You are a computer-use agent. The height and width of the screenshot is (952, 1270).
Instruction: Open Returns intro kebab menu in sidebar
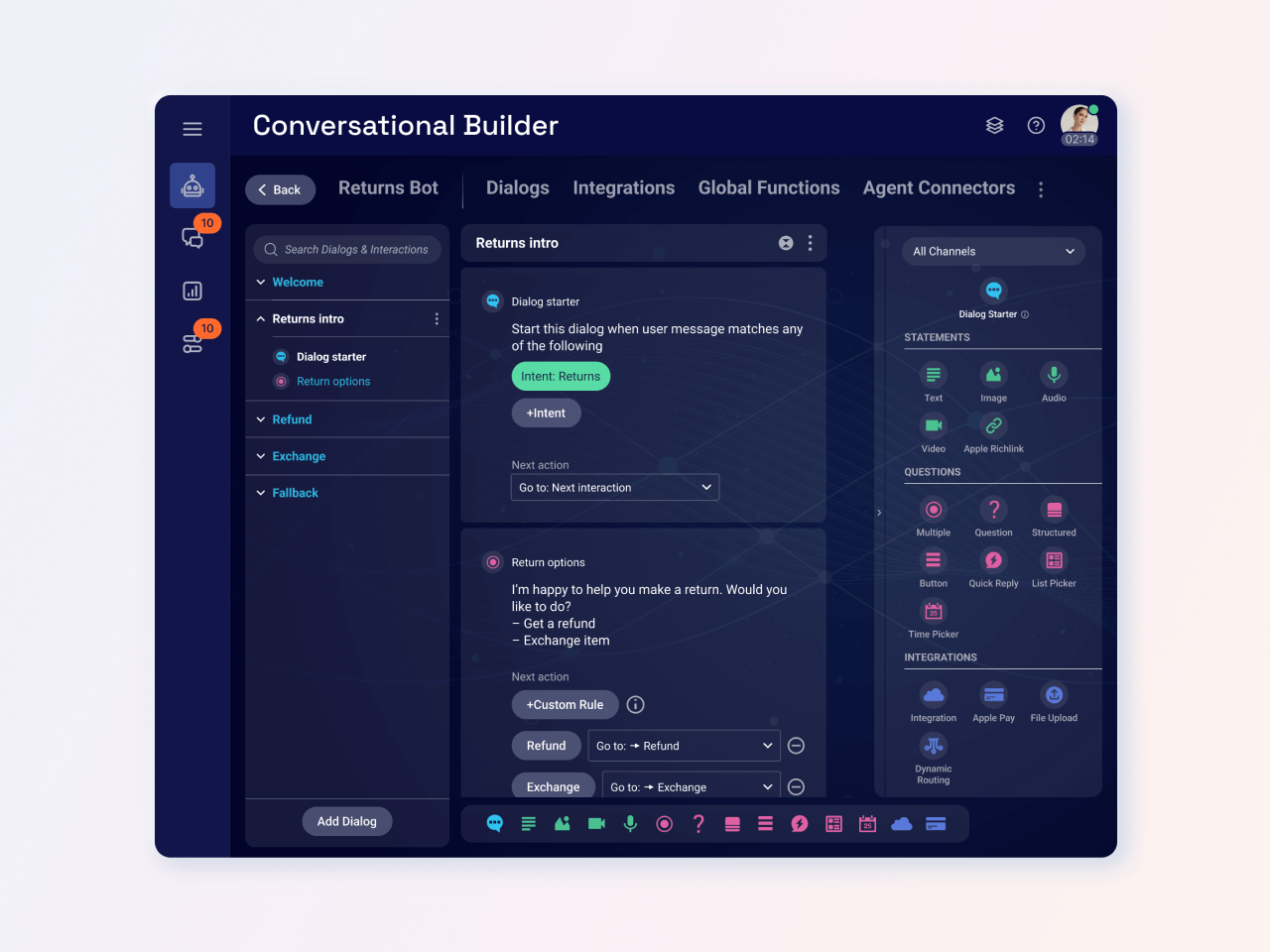coord(437,319)
